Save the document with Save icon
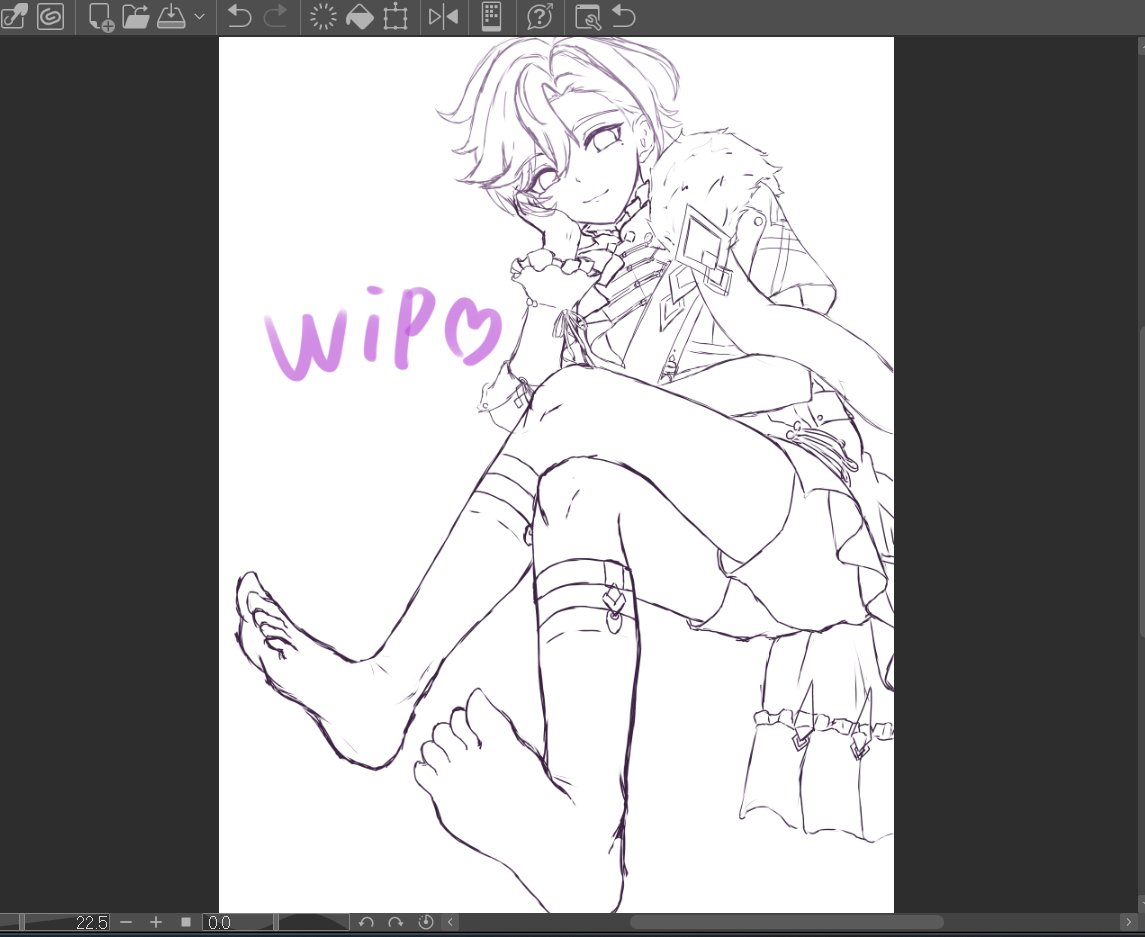Image resolution: width=1145 pixels, height=937 pixels. click(x=172, y=16)
